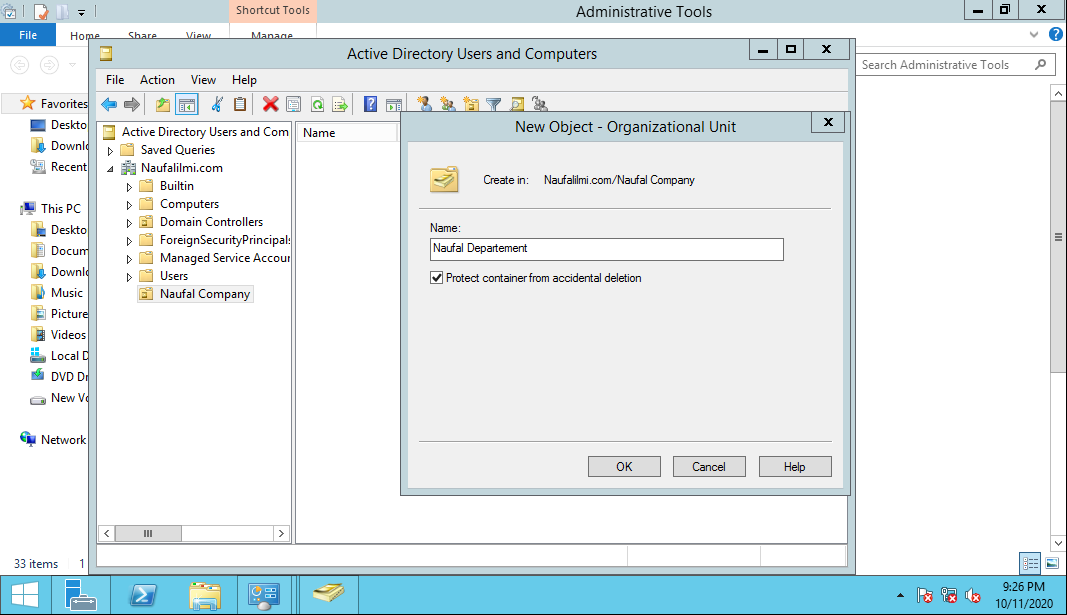Toggle Show/Hide Action Pane icon
The height and width of the screenshot is (615, 1067).
point(393,105)
